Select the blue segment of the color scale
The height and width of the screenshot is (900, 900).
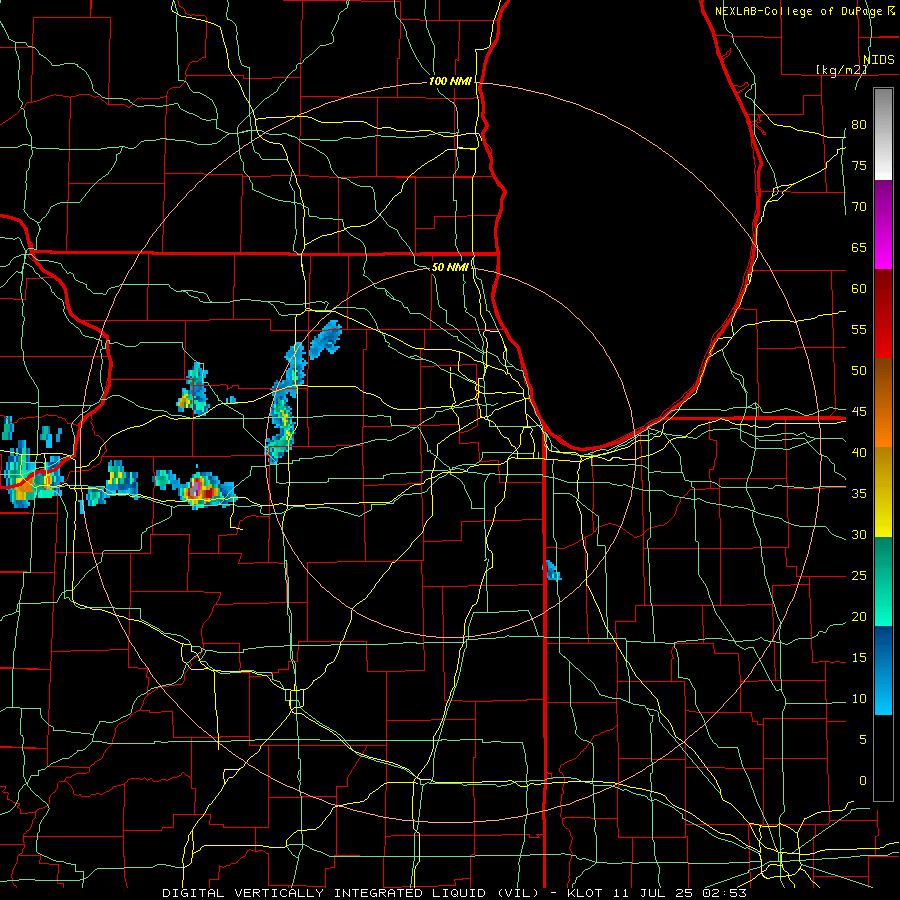point(883,670)
